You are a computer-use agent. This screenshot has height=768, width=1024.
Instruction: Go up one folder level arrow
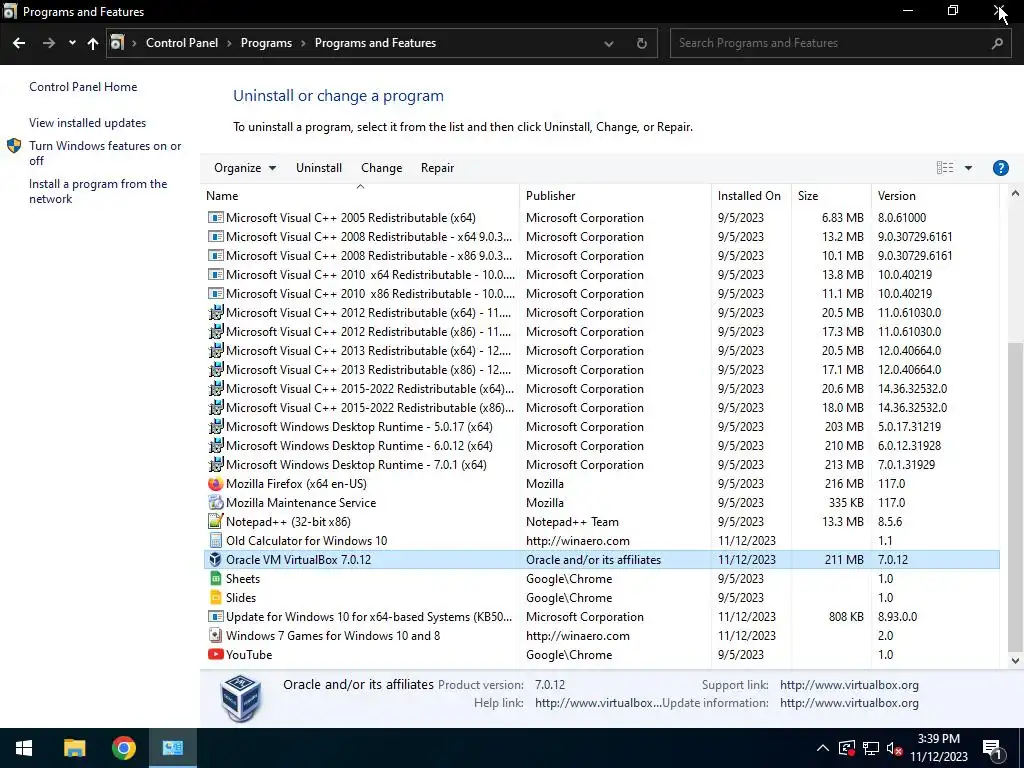coord(93,43)
